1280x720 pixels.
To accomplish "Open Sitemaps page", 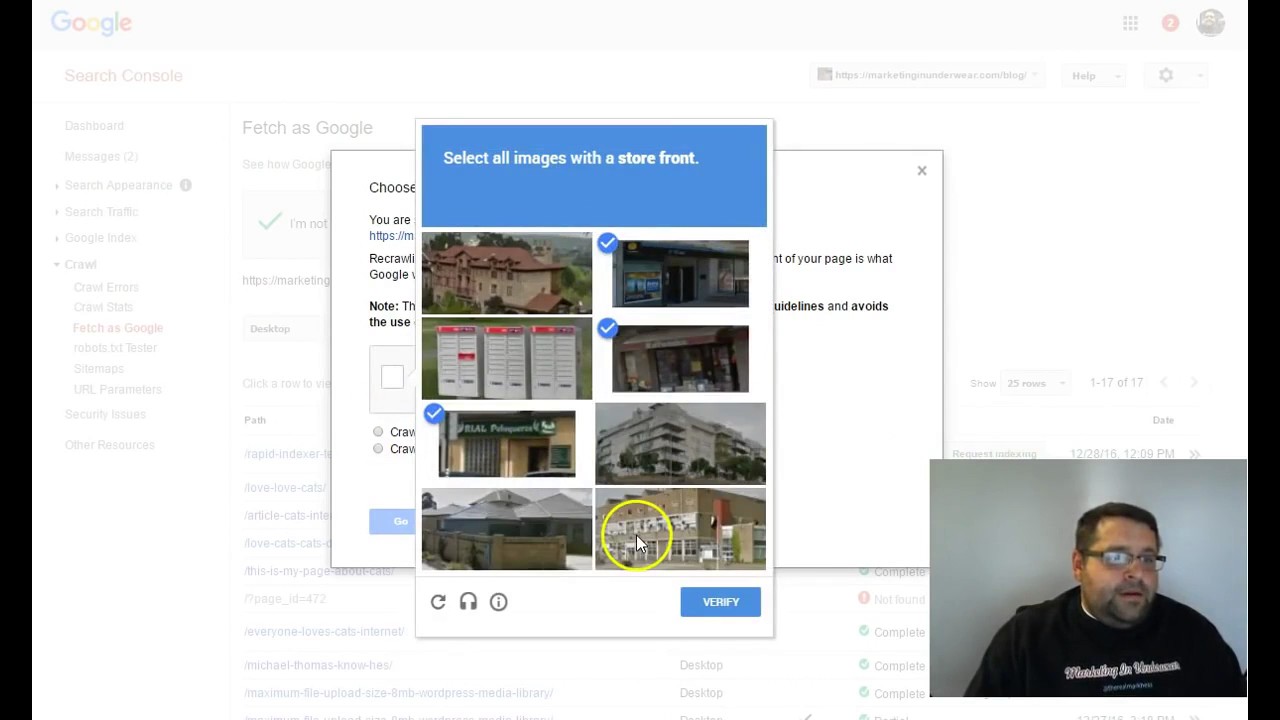I will pyautogui.click(x=98, y=369).
